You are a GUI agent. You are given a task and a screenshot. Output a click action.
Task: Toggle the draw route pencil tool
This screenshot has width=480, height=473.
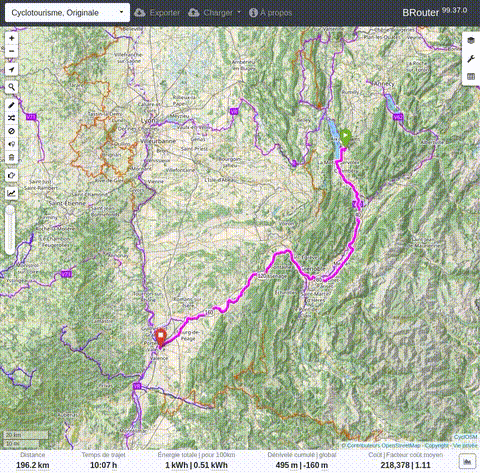pyautogui.click(x=12, y=105)
